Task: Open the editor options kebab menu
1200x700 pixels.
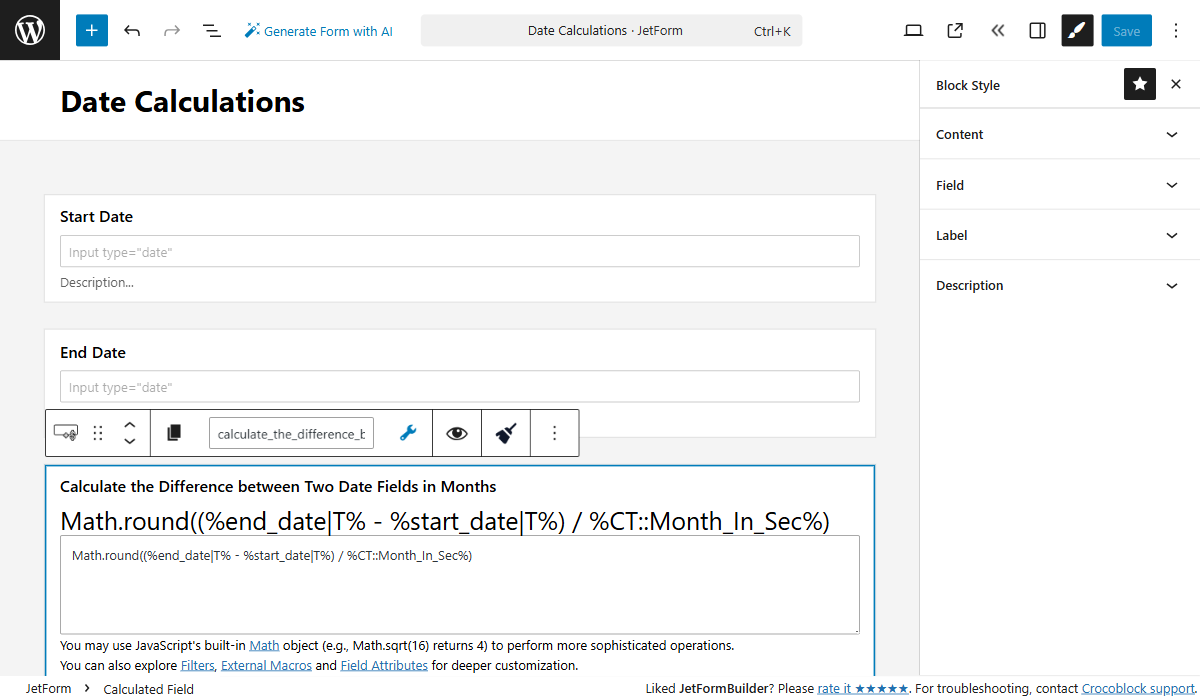Action: 1176,30
